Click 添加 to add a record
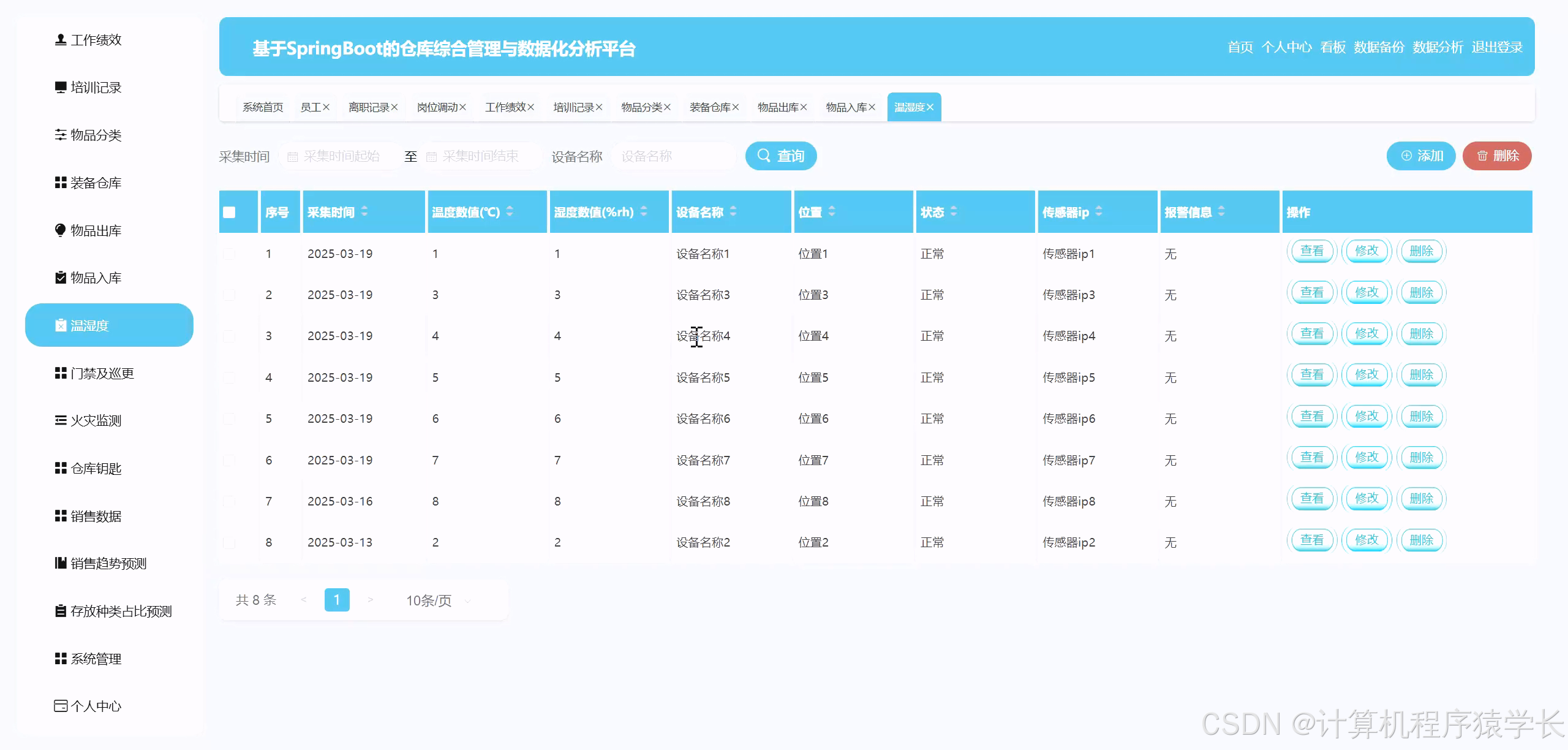1568x750 pixels. (x=1421, y=156)
